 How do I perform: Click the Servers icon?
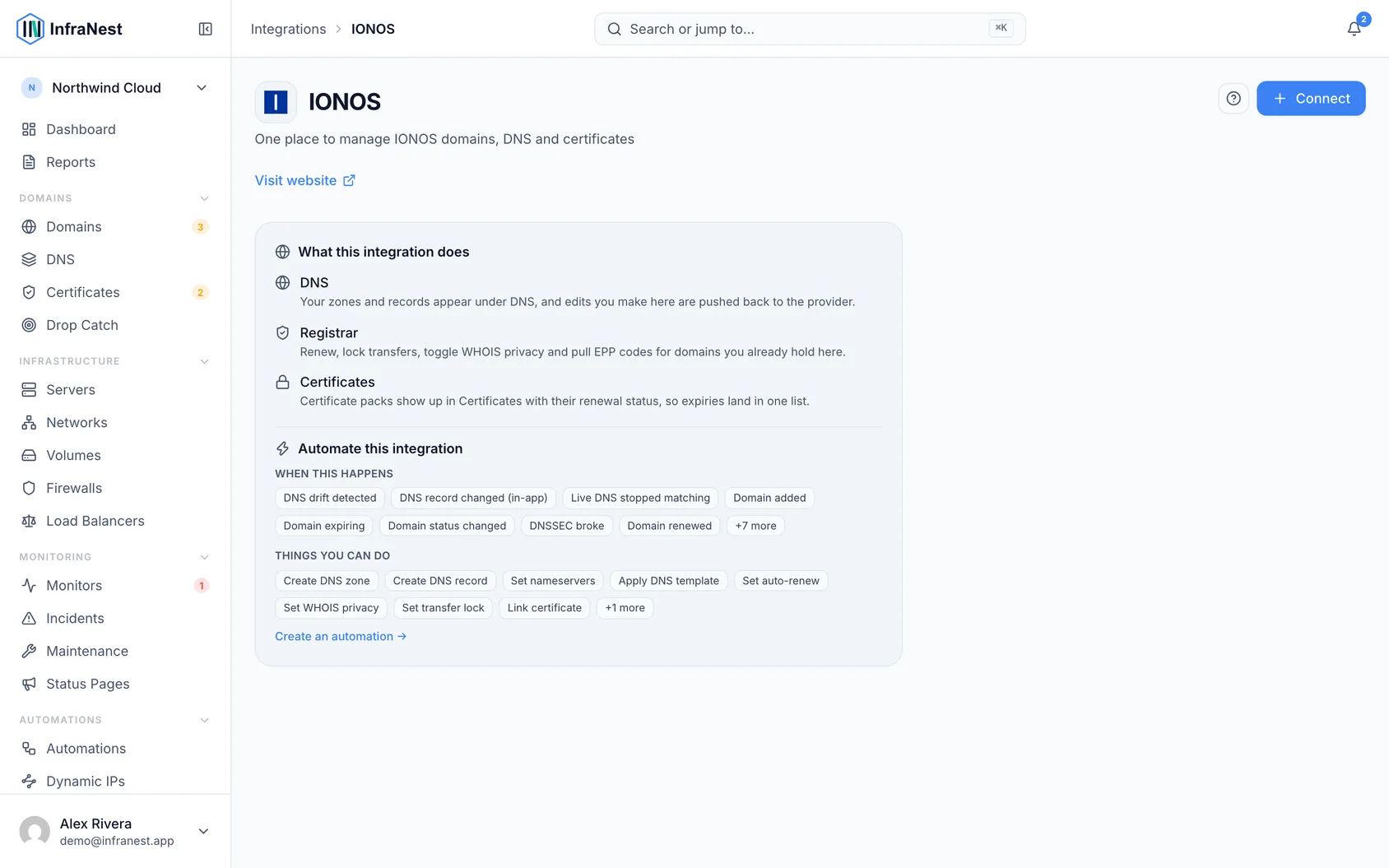[x=29, y=389]
